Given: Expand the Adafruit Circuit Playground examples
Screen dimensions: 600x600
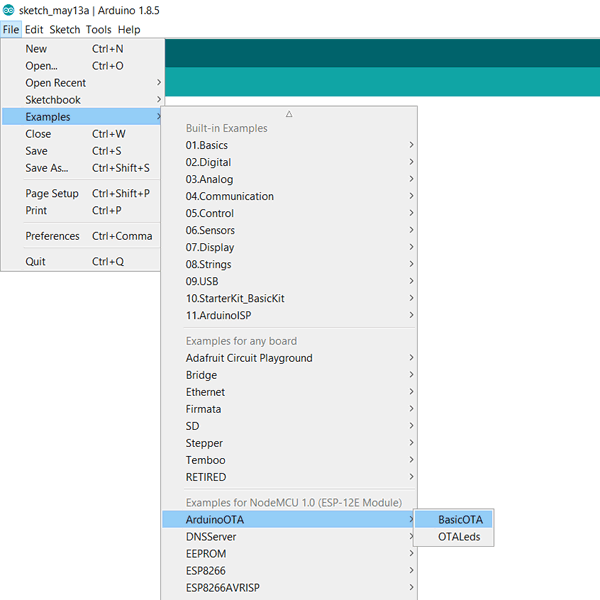Looking at the screenshot, I should (249, 358).
